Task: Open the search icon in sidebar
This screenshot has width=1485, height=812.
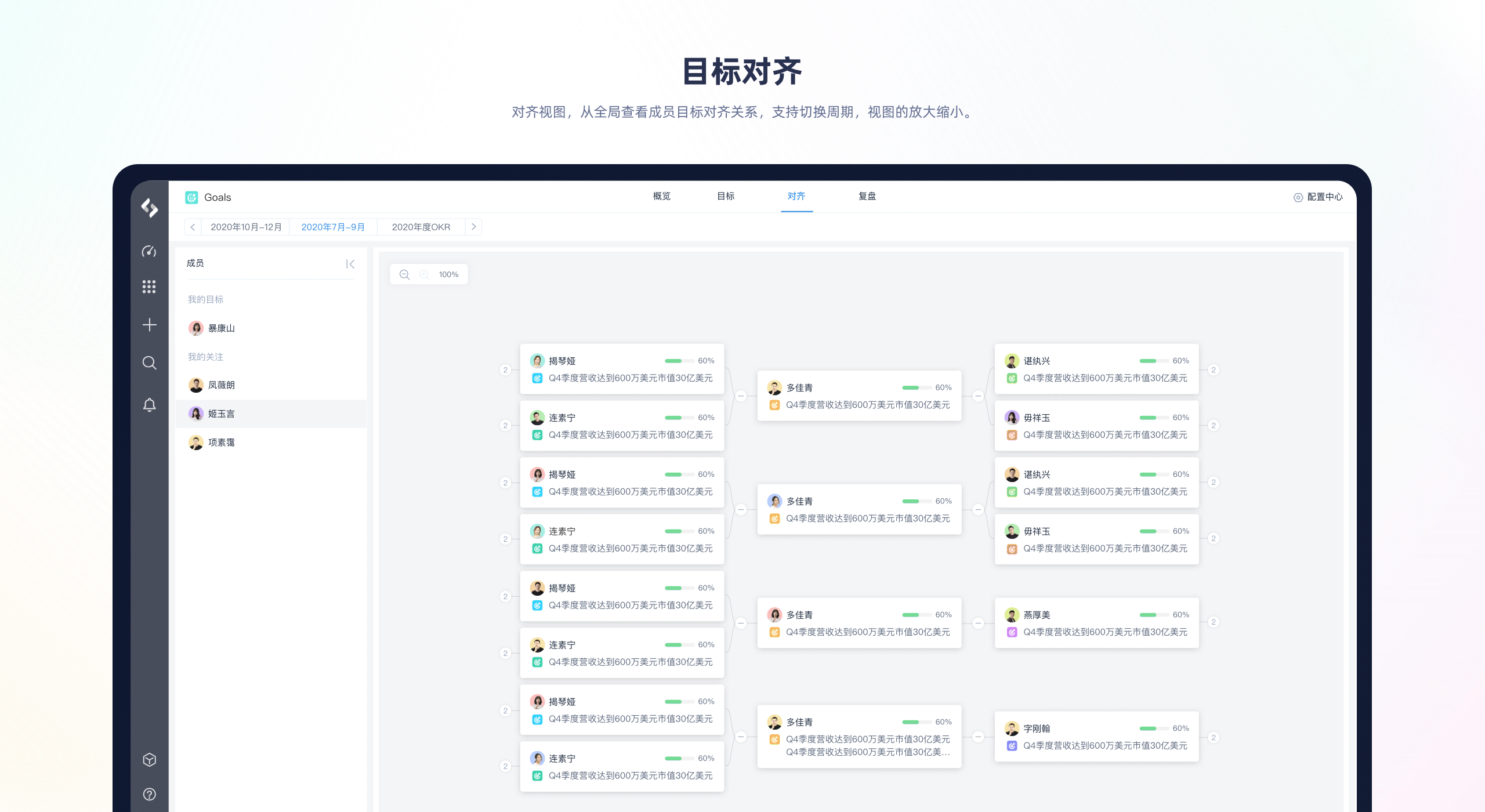Action: tap(149, 363)
